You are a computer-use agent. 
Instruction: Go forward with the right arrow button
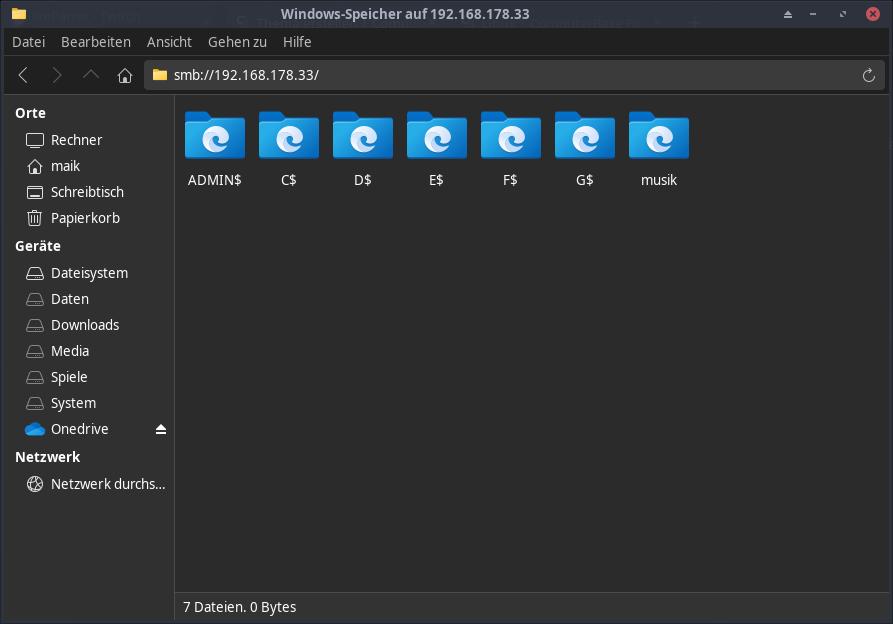pyautogui.click(x=56, y=75)
